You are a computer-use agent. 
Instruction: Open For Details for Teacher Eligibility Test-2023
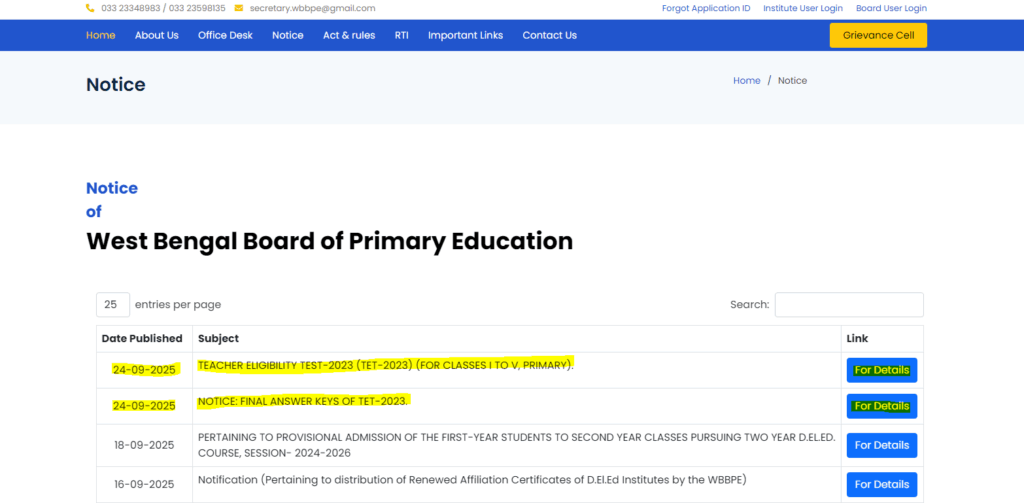882,370
